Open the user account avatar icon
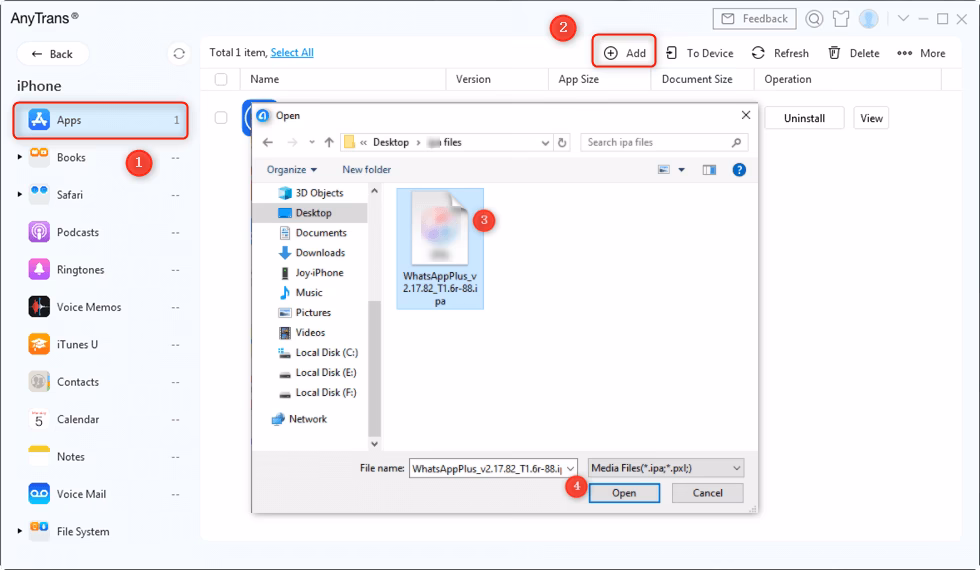The image size is (980, 570). pos(868,19)
